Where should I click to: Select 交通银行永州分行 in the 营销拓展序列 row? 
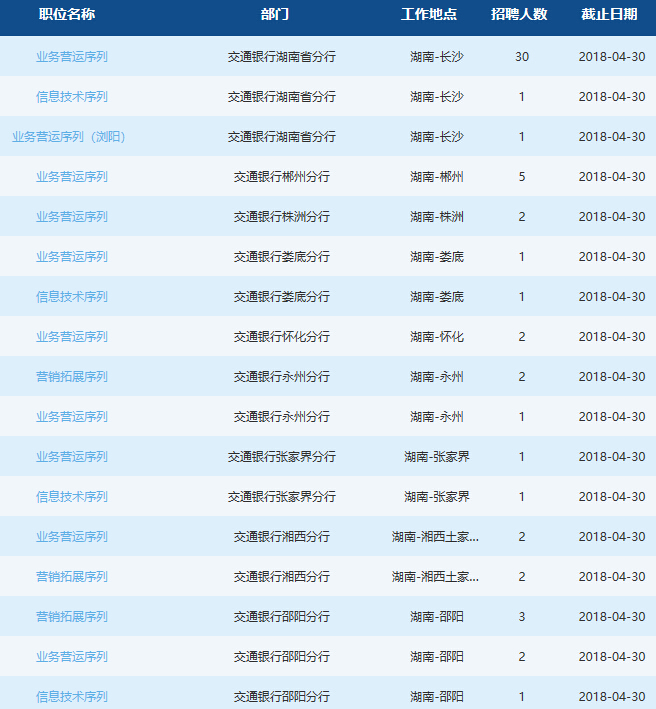click(x=282, y=377)
